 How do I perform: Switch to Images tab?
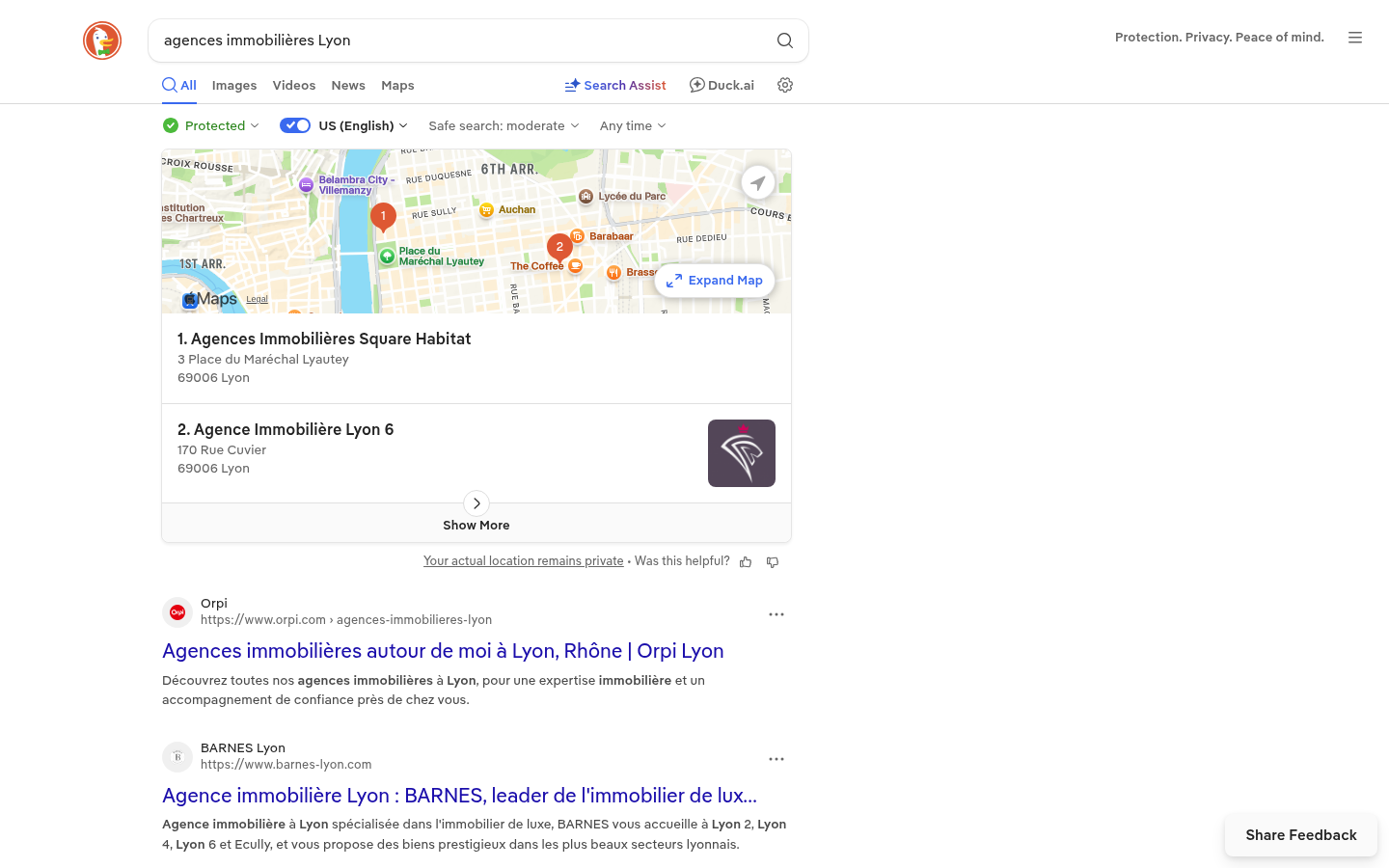point(234,85)
